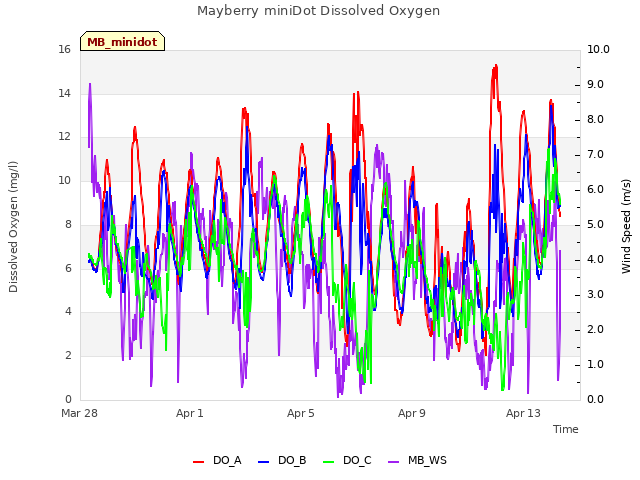Click the 7.0 value on wind speed axis
Viewport: 640px width, 480px height.
coord(596,155)
